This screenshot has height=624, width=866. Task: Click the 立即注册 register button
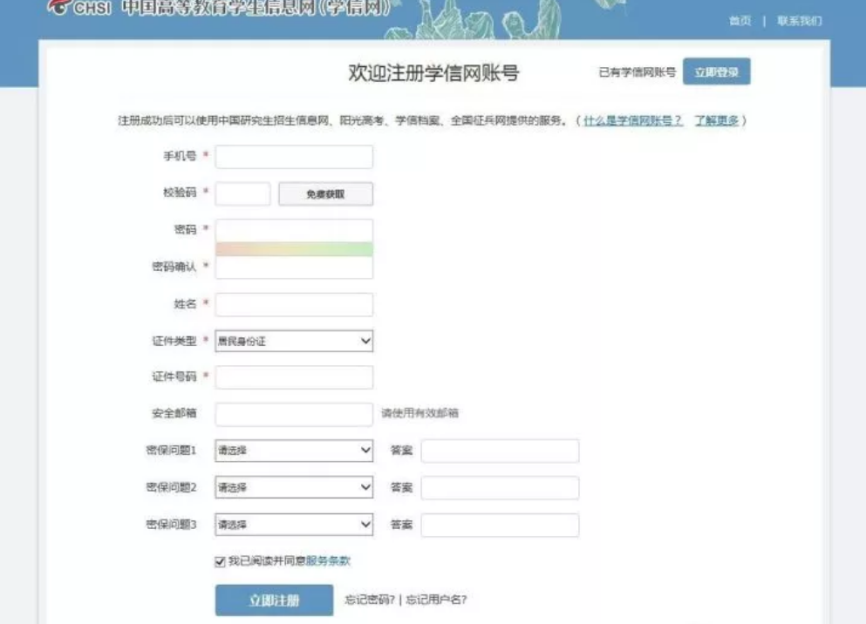point(274,600)
